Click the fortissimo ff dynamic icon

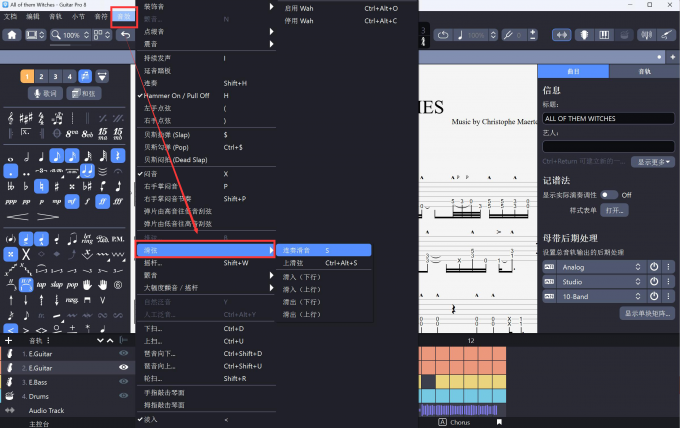point(103,200)
